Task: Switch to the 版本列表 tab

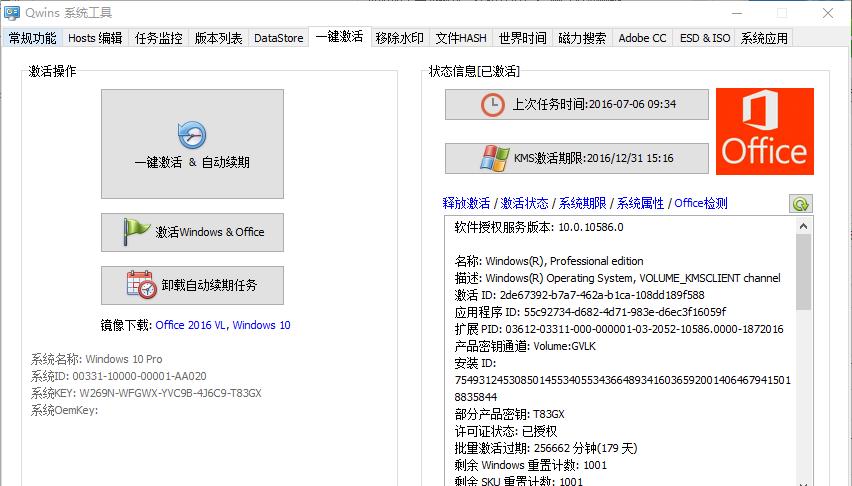Action: (218, 38)
